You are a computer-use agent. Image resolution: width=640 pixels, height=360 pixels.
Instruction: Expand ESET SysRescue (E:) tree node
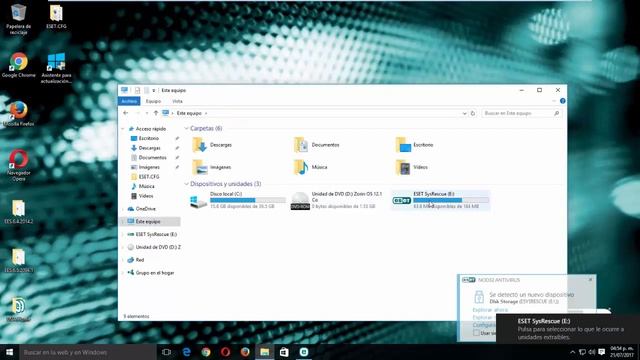click(123, 234)
